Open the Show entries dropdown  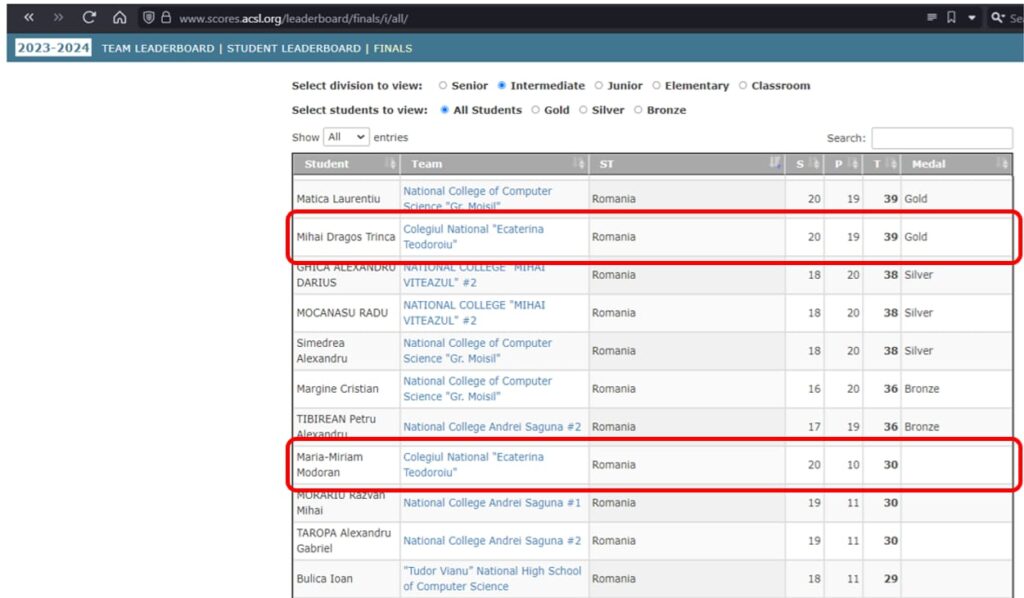pos(346,137)
